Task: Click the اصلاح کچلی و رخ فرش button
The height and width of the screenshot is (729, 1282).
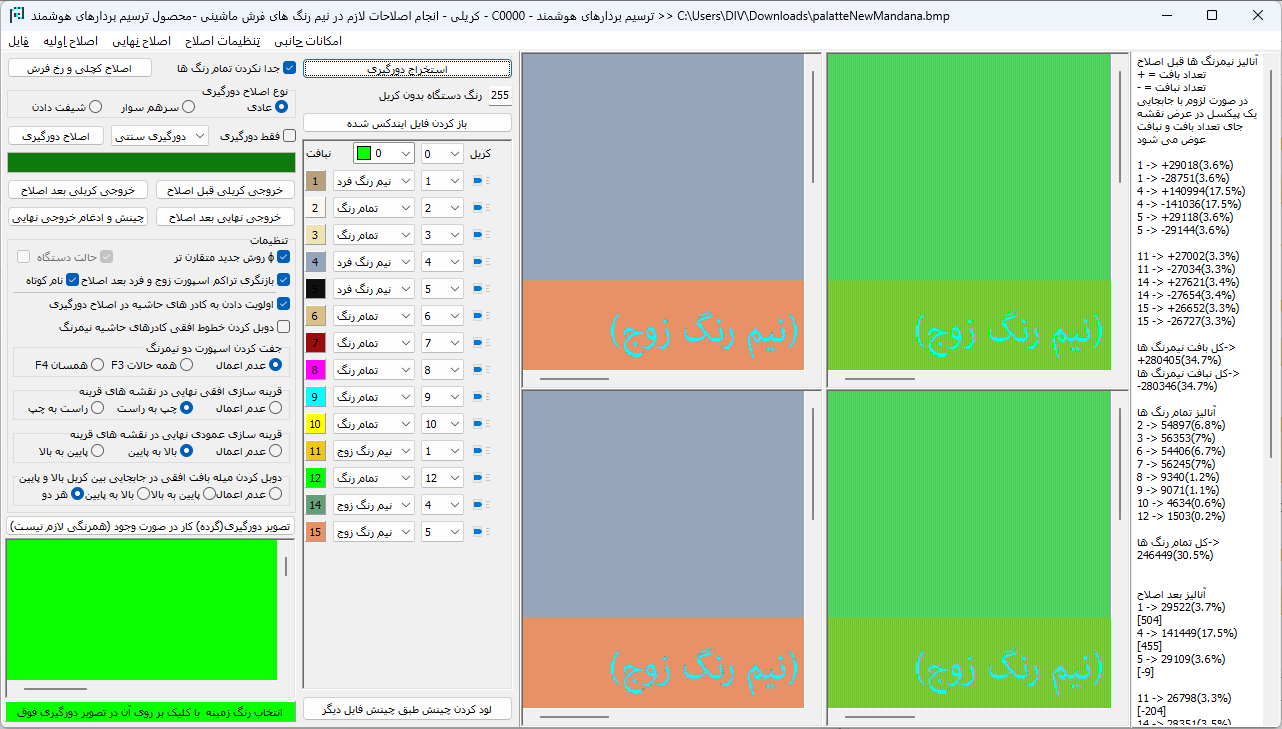Action: (x=79, y=68)
